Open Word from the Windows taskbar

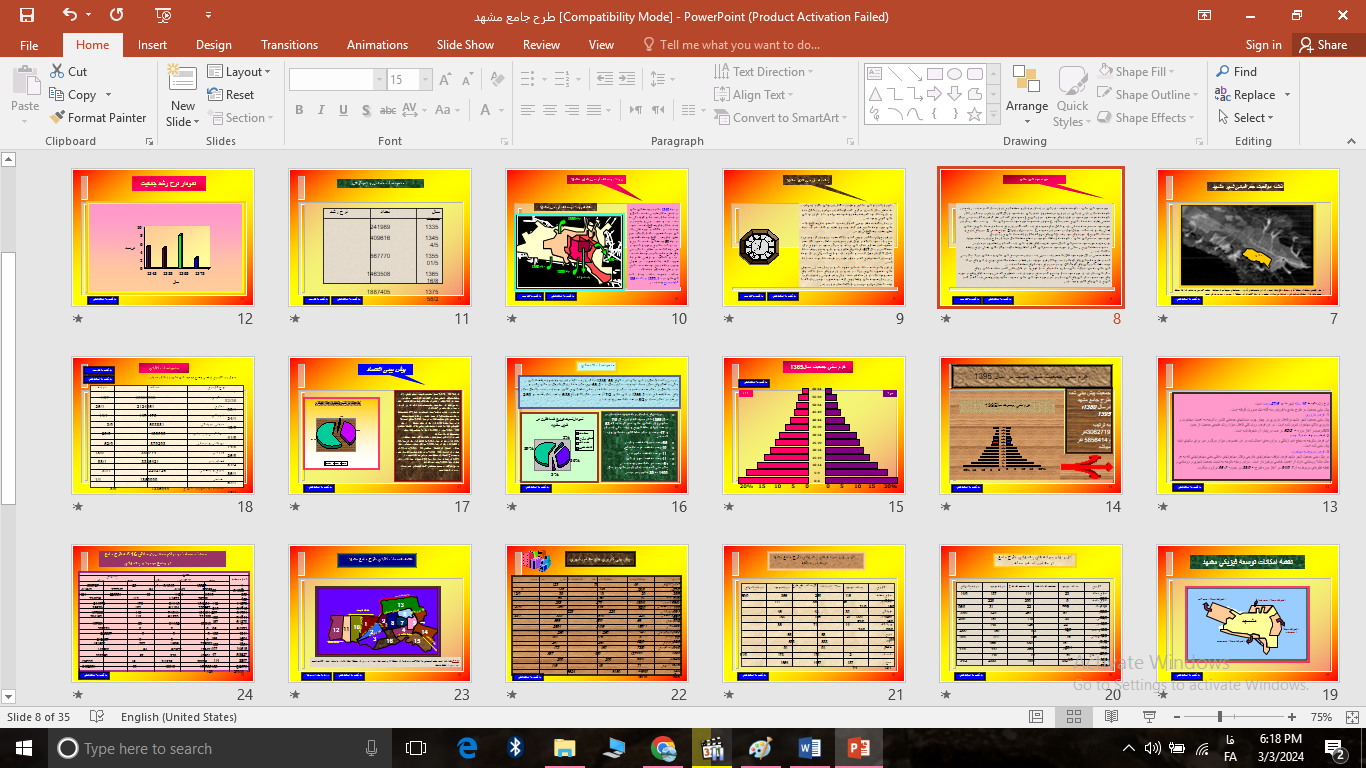[809, 748]
